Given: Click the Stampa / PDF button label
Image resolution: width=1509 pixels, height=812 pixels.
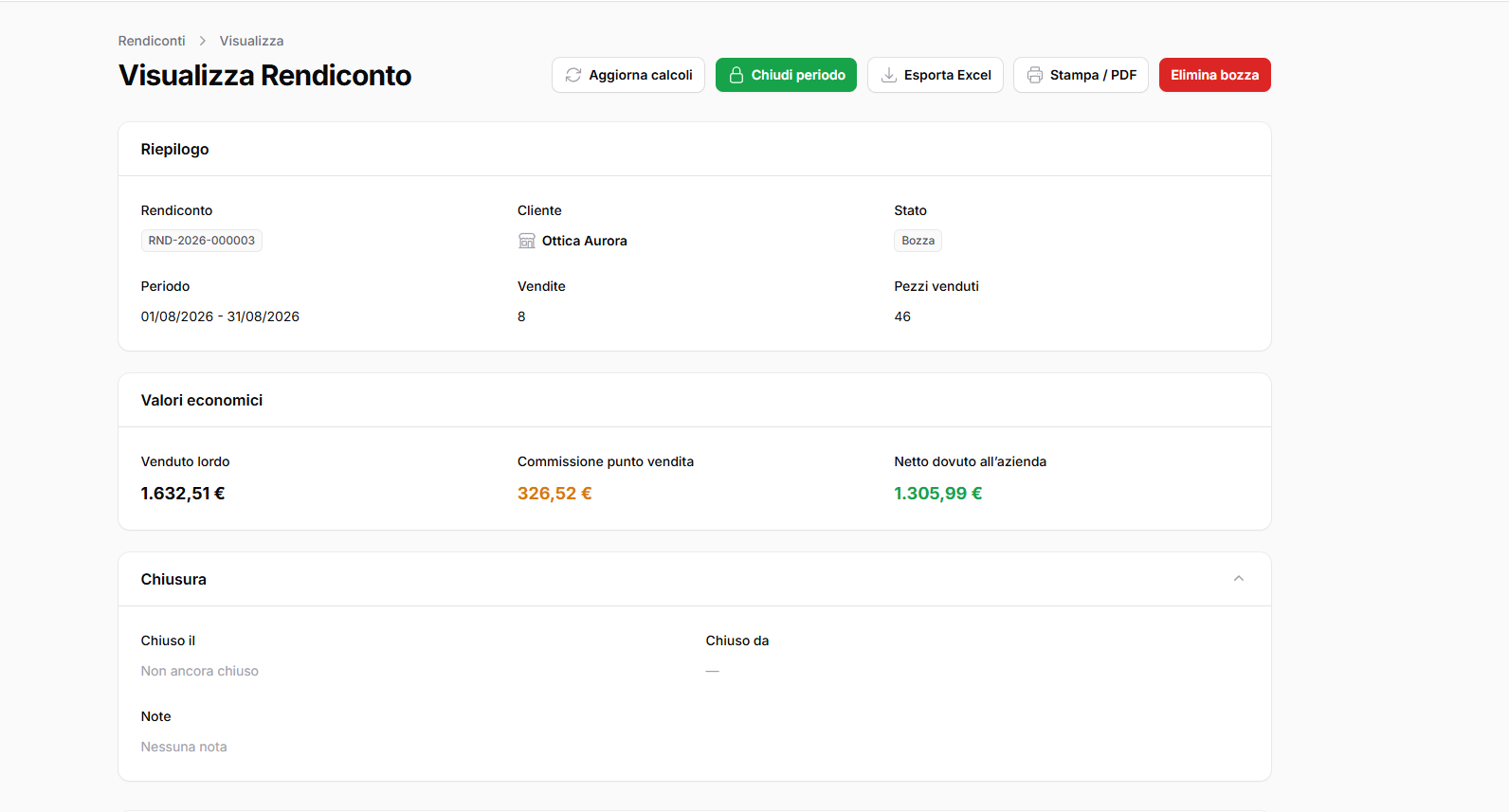Looking at the screenshot, I should (1093, 75).
